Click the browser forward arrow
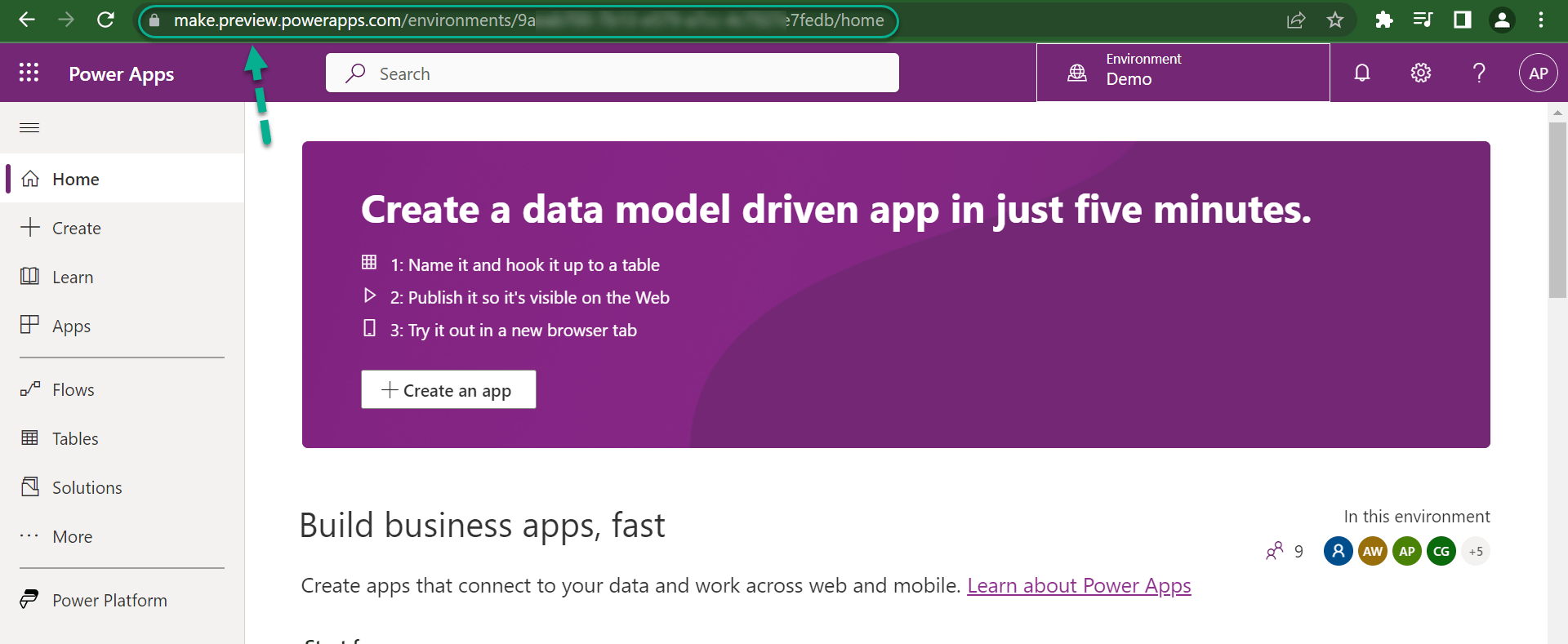Screen dimensions: 1568x644 (x=66, y=20)
